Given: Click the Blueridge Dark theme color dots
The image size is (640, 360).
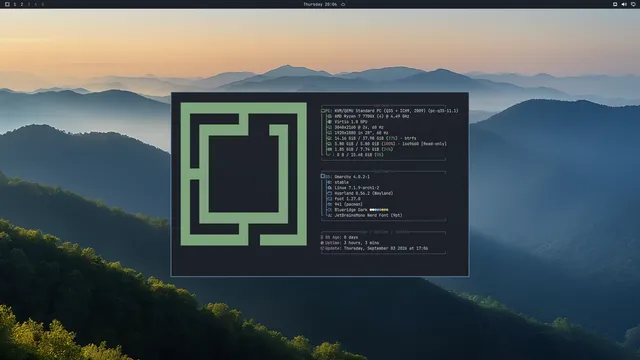Looking at the screenshot, I should click(379, 210).
